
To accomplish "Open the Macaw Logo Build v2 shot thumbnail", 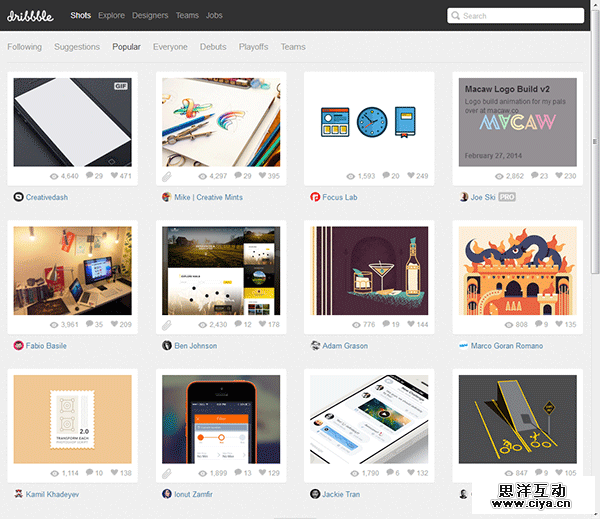I will (518, 121).
